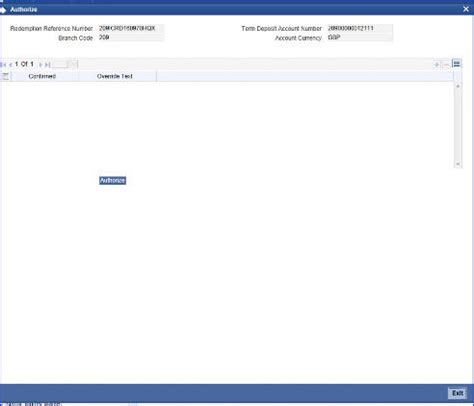The width and height of the screenshot is (474, 406).
Task: Jump to last page of records
Action: (47, 64)
